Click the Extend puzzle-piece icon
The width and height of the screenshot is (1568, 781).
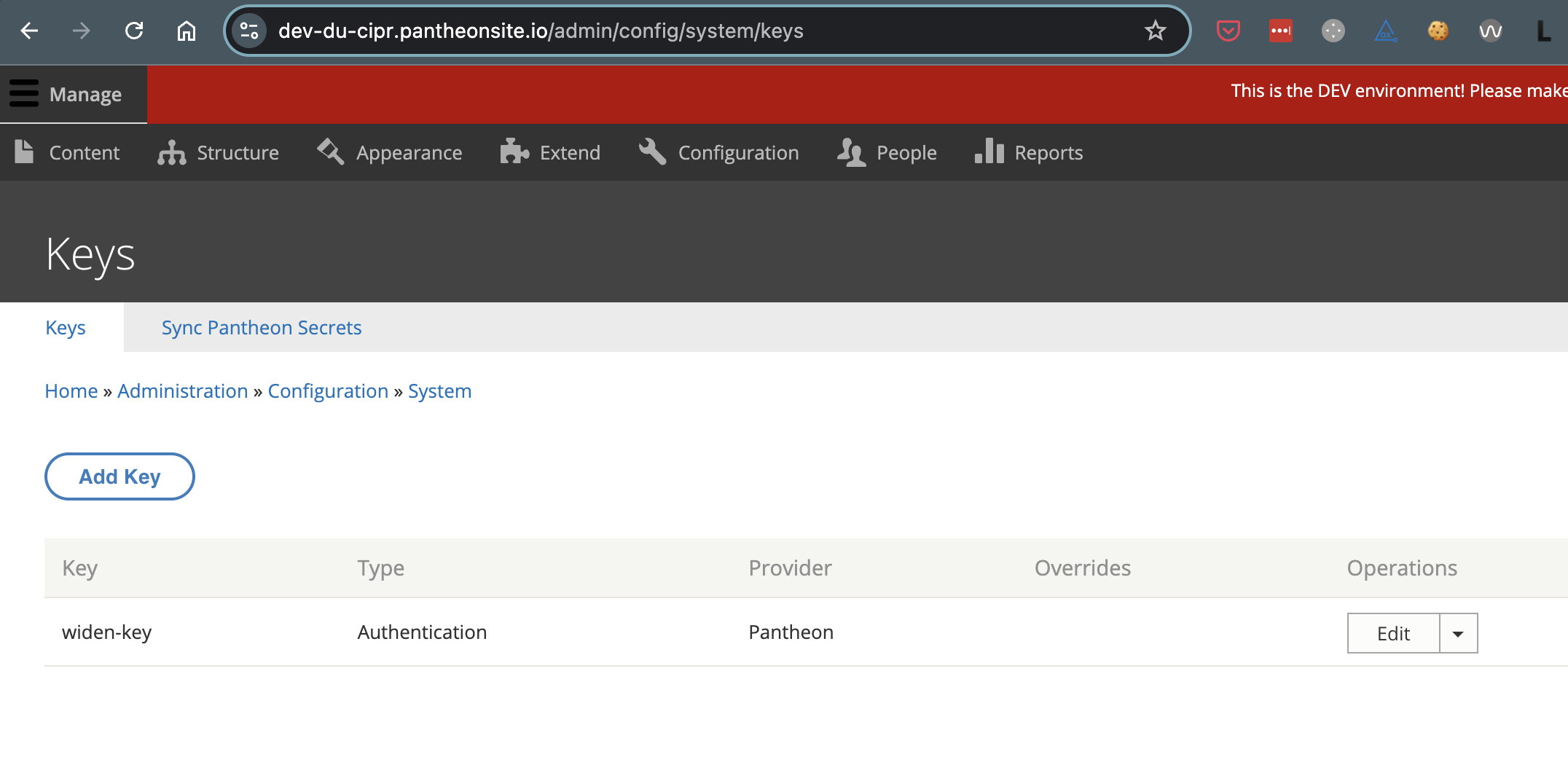tap(516, 152)
